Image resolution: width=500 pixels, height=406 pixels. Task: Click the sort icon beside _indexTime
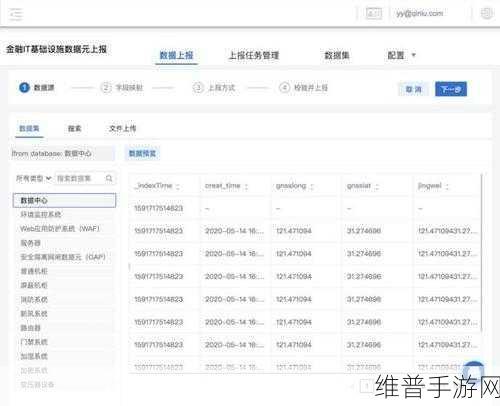click(x=178, y=186)
